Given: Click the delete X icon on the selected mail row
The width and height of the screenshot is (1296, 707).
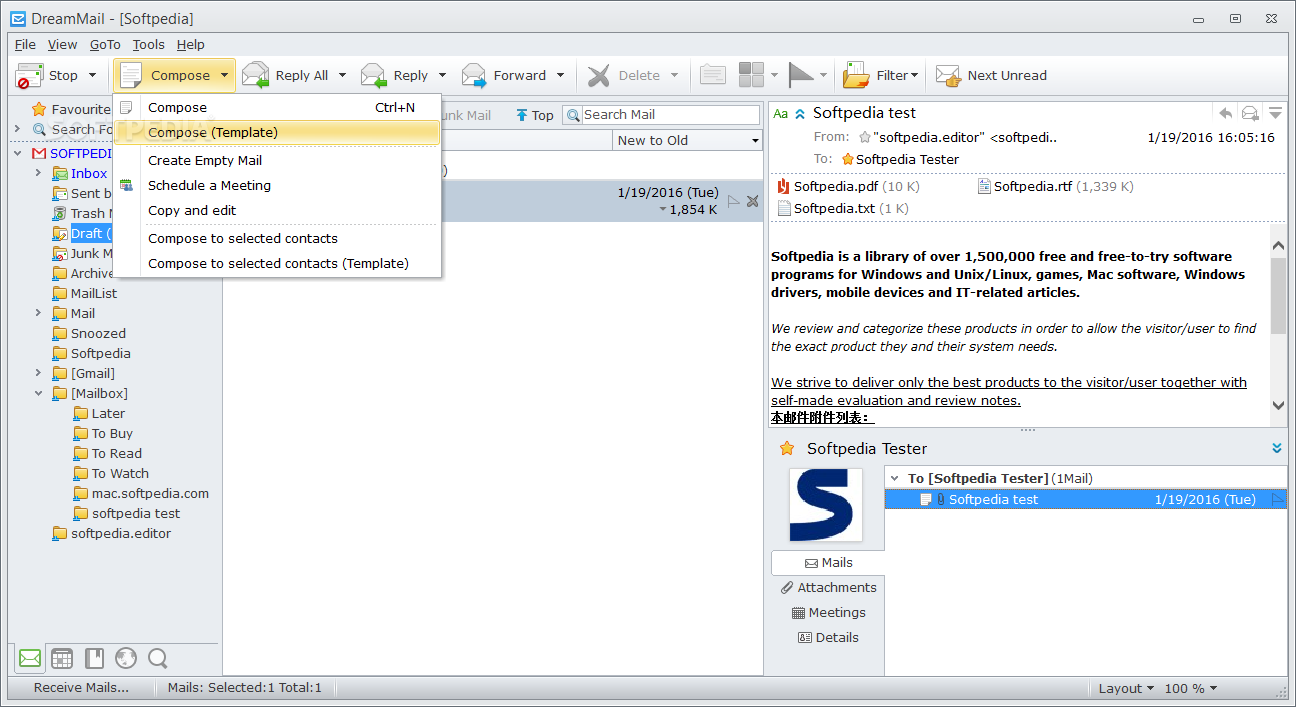Looking at the screenshot, I should tap(753, 201).
